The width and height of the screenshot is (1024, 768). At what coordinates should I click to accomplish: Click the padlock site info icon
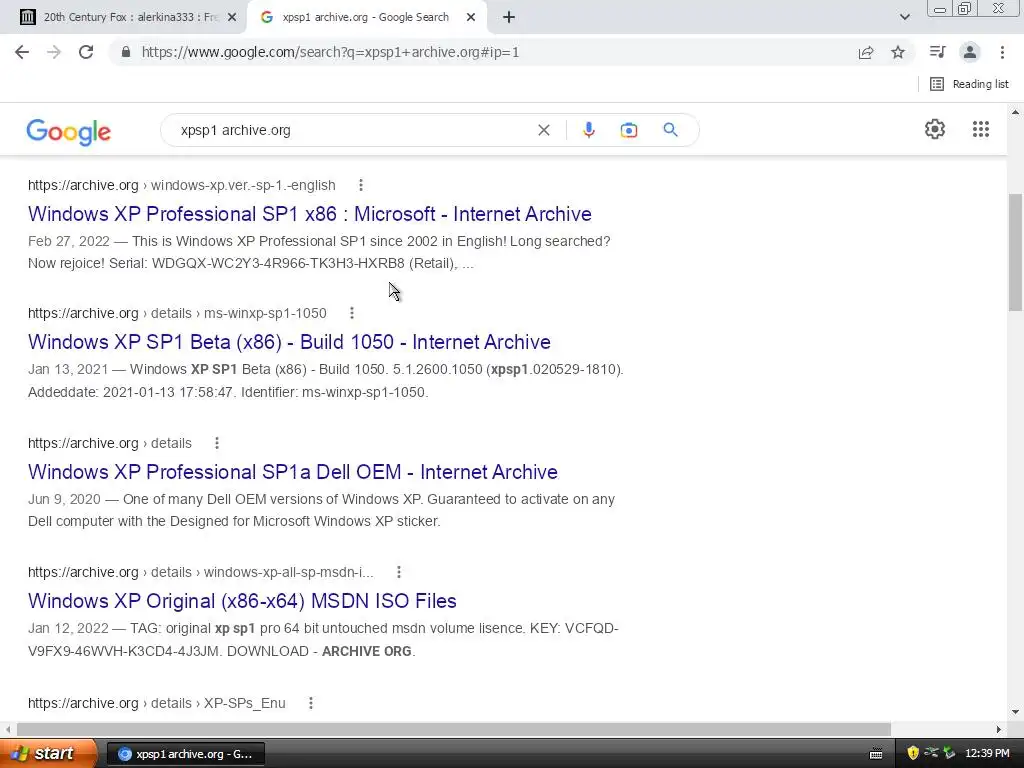tap(126, 52)
